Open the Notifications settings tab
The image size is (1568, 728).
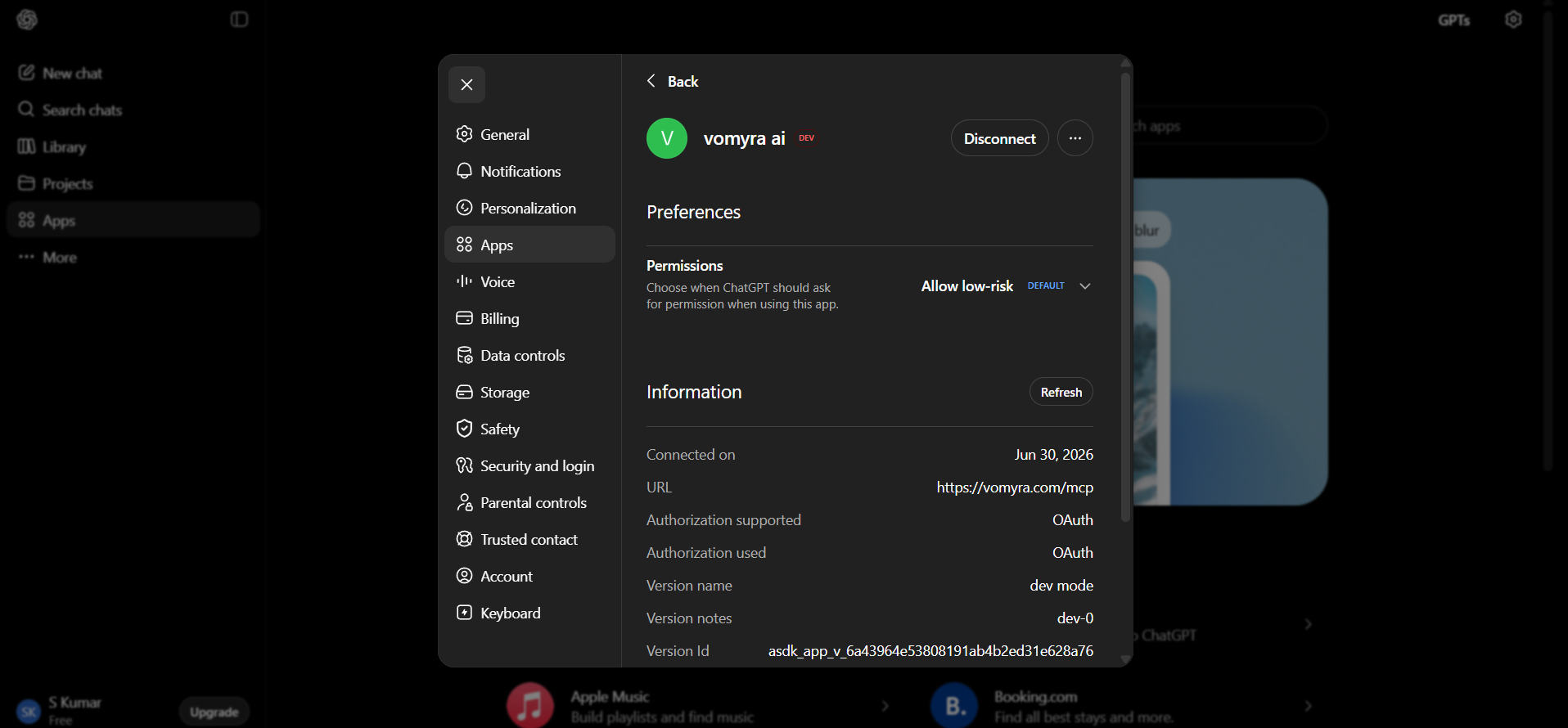[x=529, y=171]
